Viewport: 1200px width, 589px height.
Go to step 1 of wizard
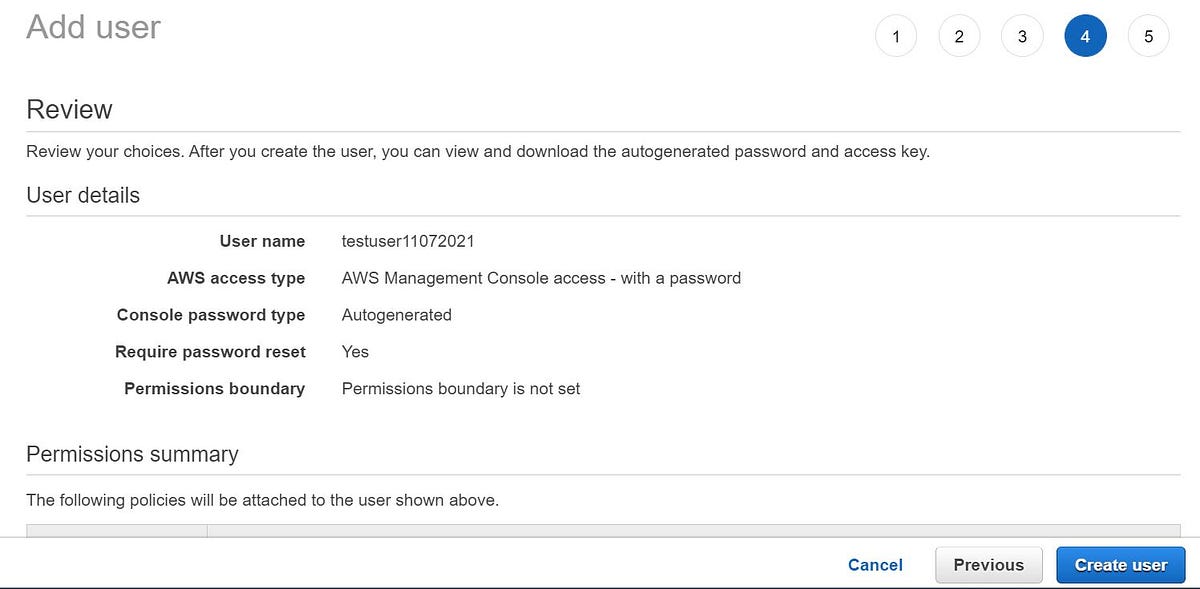(x=896, y=37)
